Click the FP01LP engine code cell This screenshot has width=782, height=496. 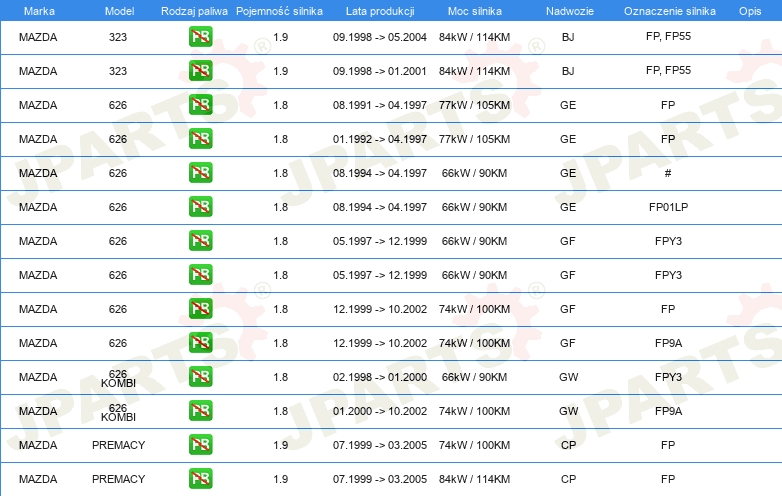coord(668,207)
